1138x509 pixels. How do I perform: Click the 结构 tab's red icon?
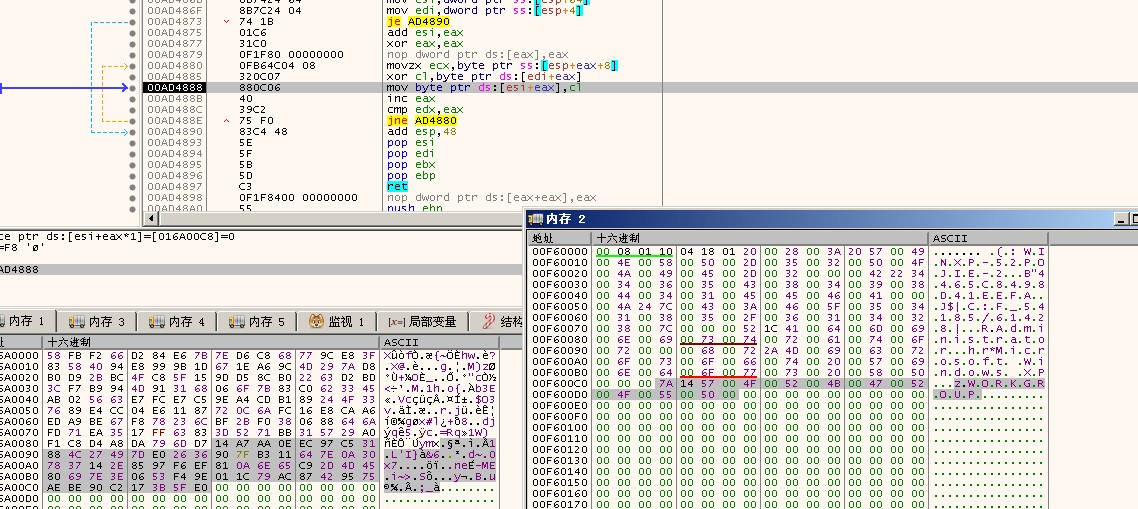click(489, 321)
